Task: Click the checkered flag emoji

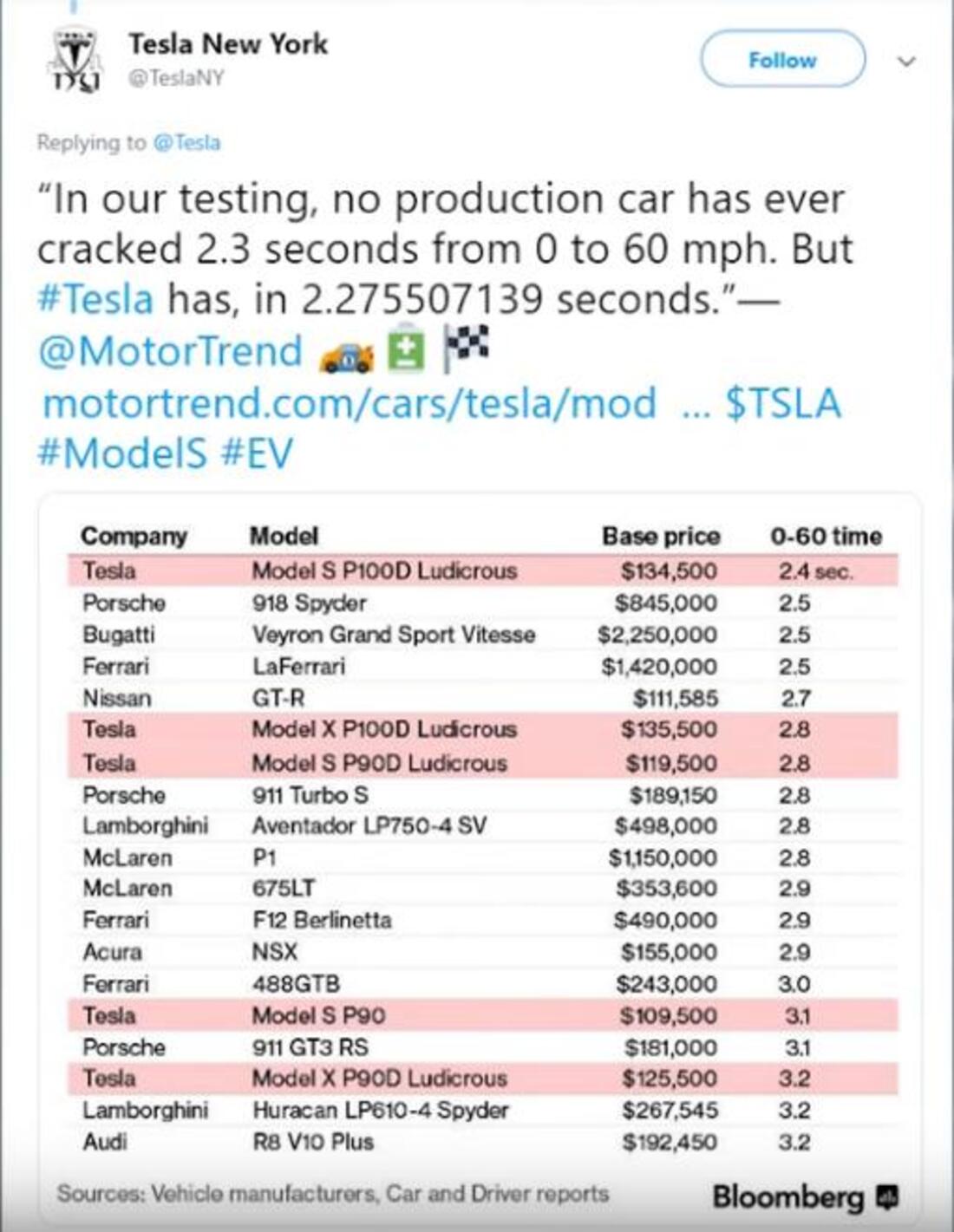Action: (466, 348)
